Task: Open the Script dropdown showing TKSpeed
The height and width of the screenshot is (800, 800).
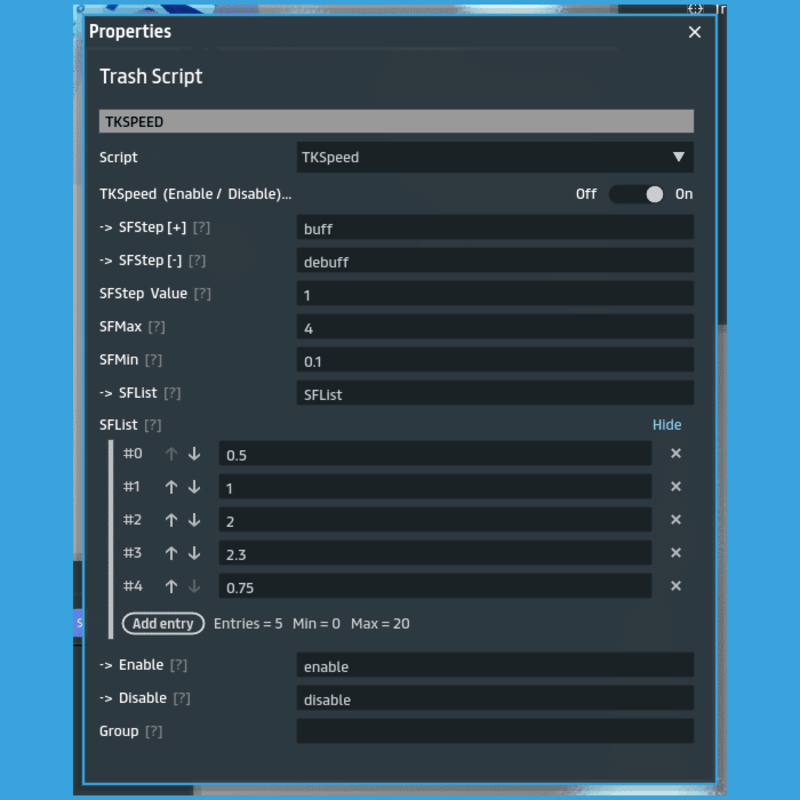Action: point(494,157)
